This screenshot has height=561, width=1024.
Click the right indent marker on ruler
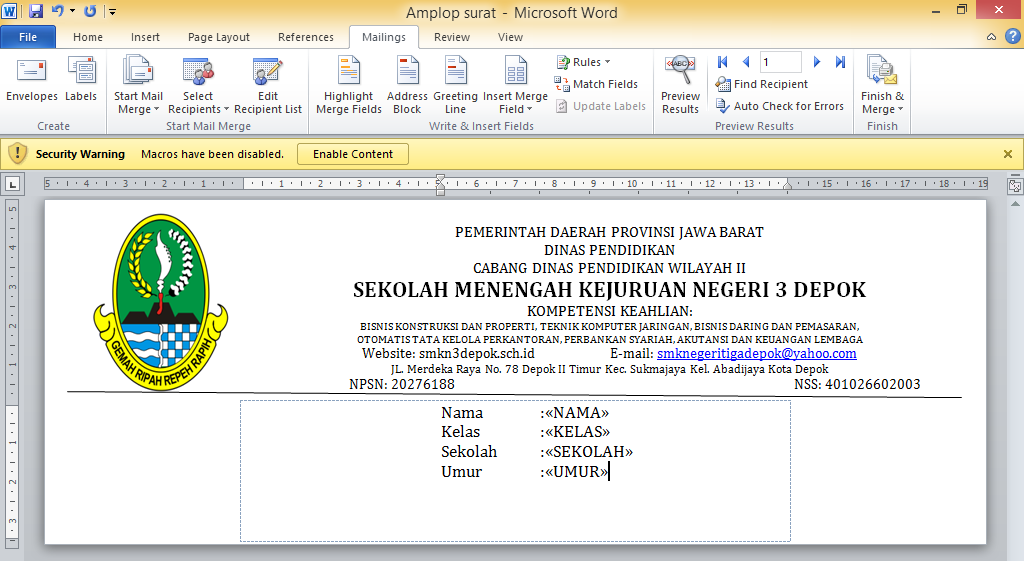click(788, 186)
